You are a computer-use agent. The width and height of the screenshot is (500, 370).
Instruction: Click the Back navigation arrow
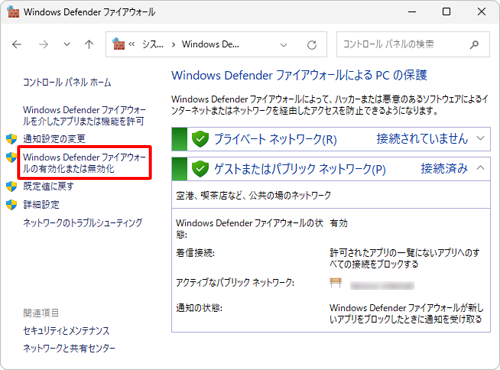[17, 44]
